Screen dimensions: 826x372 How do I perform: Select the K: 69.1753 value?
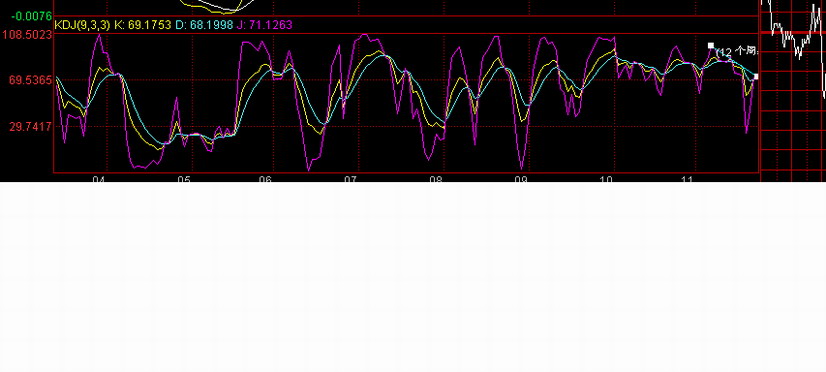142,25
